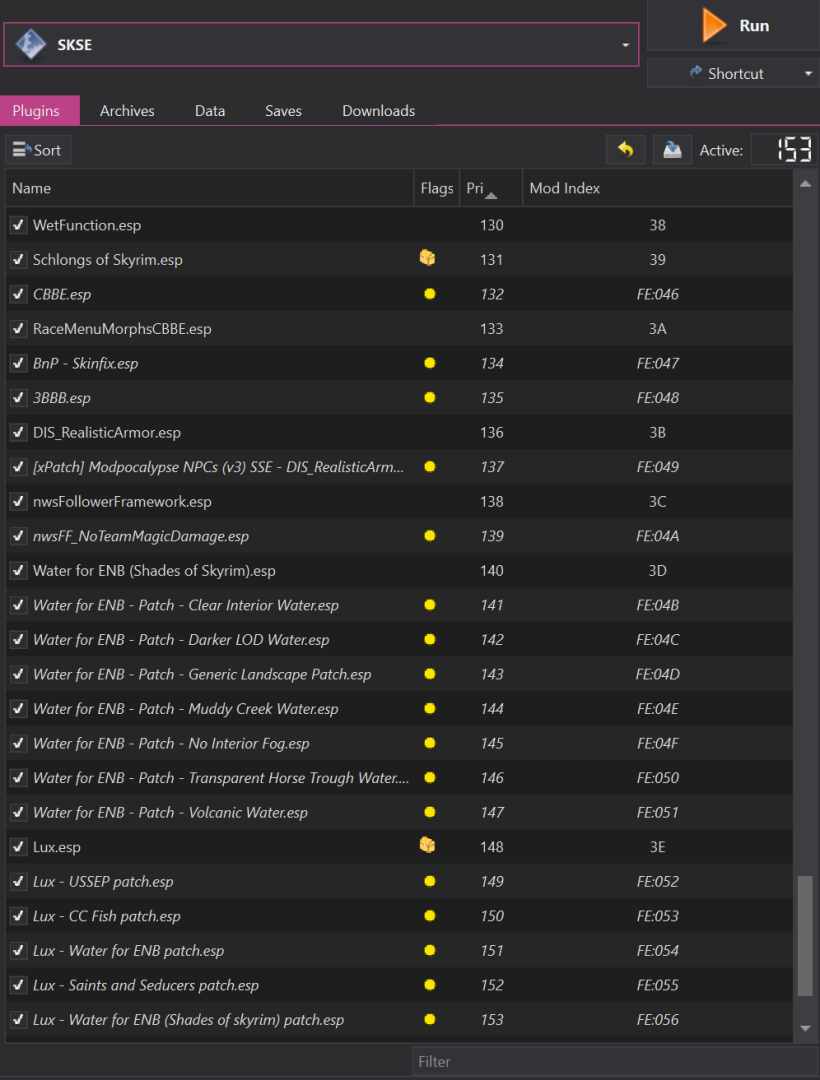The width and height of the screenshot is (820, 1080).
Task: Sort by the Flags column header
Action: (437, 188)
